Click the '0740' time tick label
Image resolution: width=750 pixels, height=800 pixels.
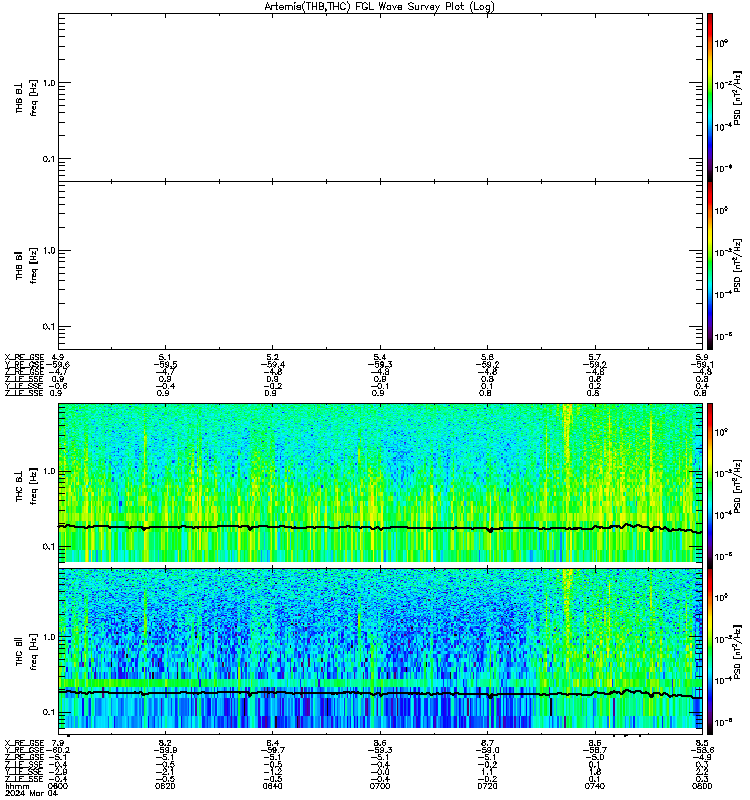(x=595, y=786)
